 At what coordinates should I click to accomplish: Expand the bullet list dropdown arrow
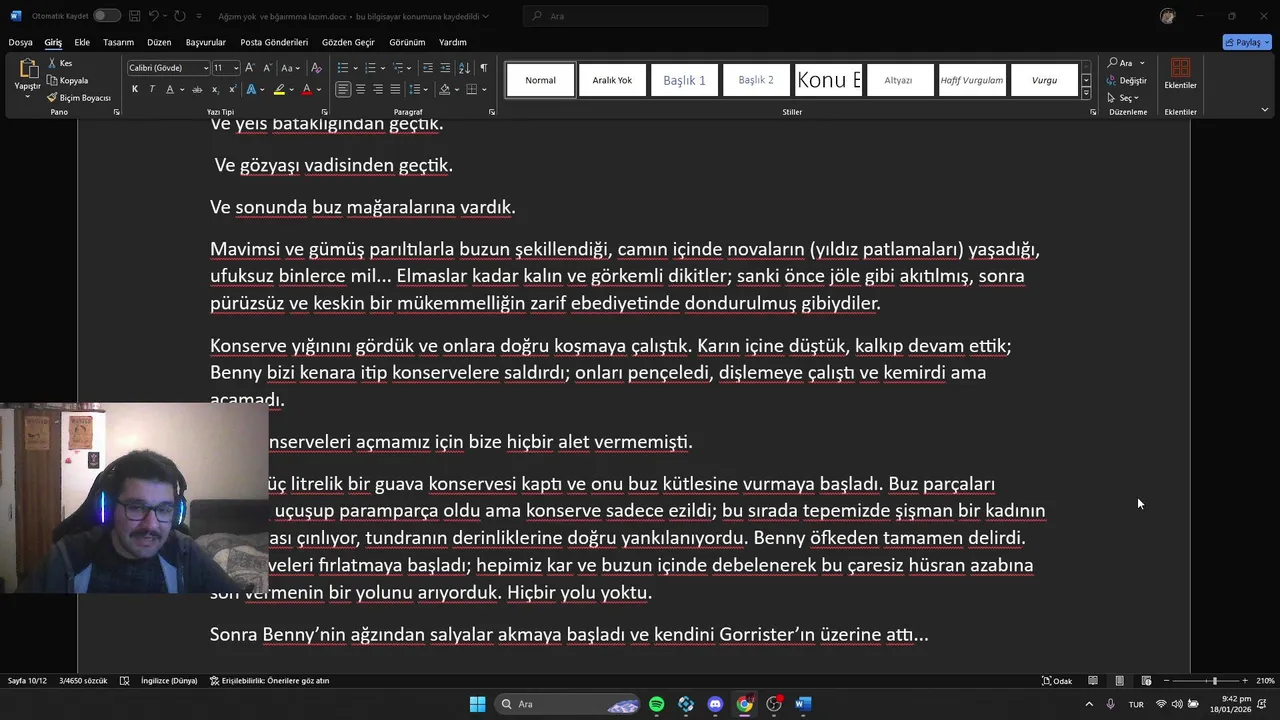point(354,68)
